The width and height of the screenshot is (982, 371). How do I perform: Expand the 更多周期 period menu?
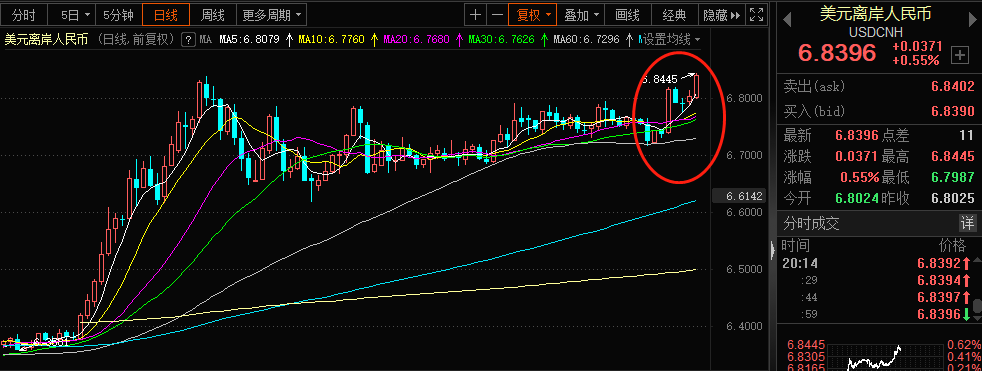271,14
